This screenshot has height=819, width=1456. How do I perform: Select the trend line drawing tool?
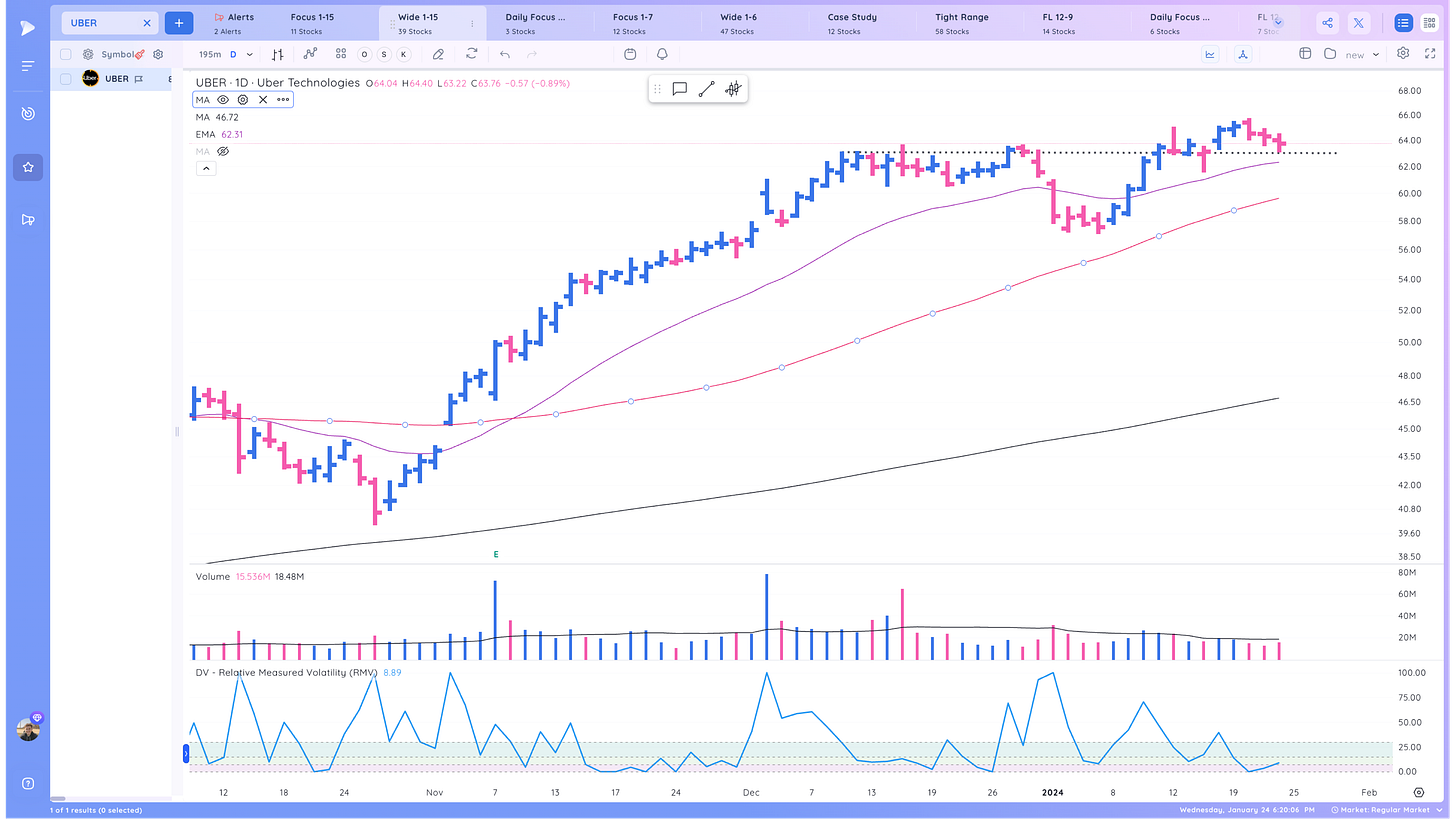(x=706, y=89)
